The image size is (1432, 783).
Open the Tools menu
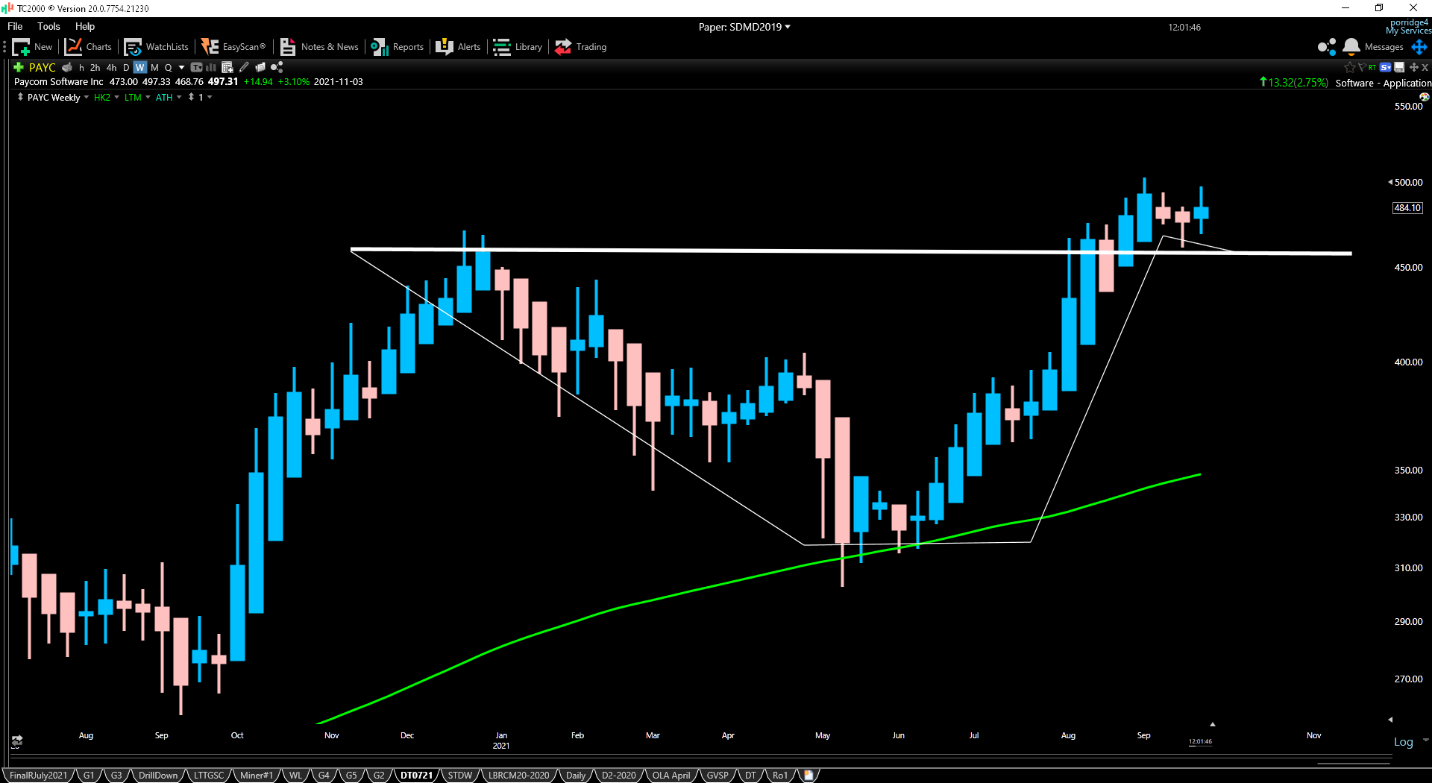48,26
